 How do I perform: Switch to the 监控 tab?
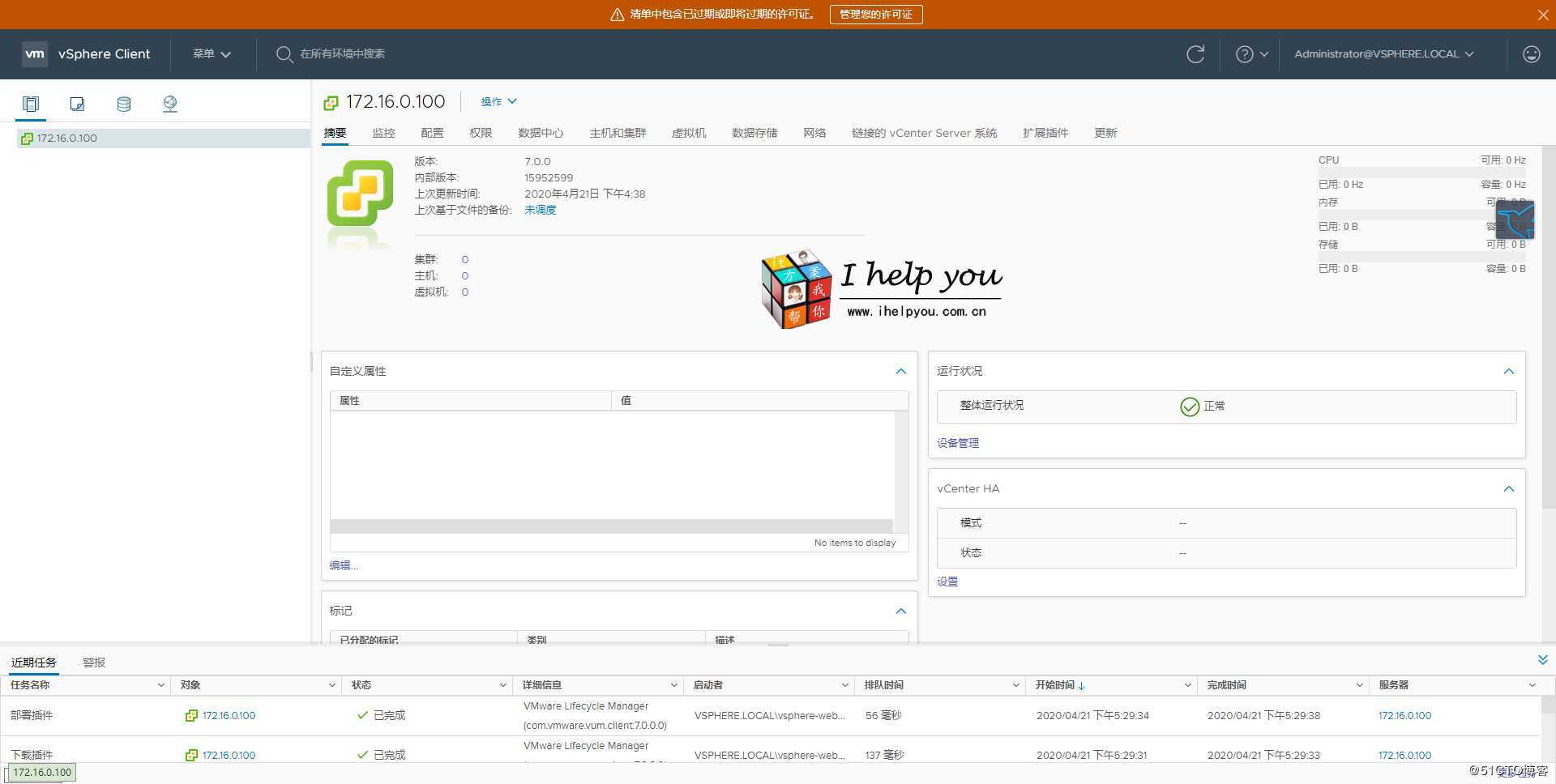383,133
